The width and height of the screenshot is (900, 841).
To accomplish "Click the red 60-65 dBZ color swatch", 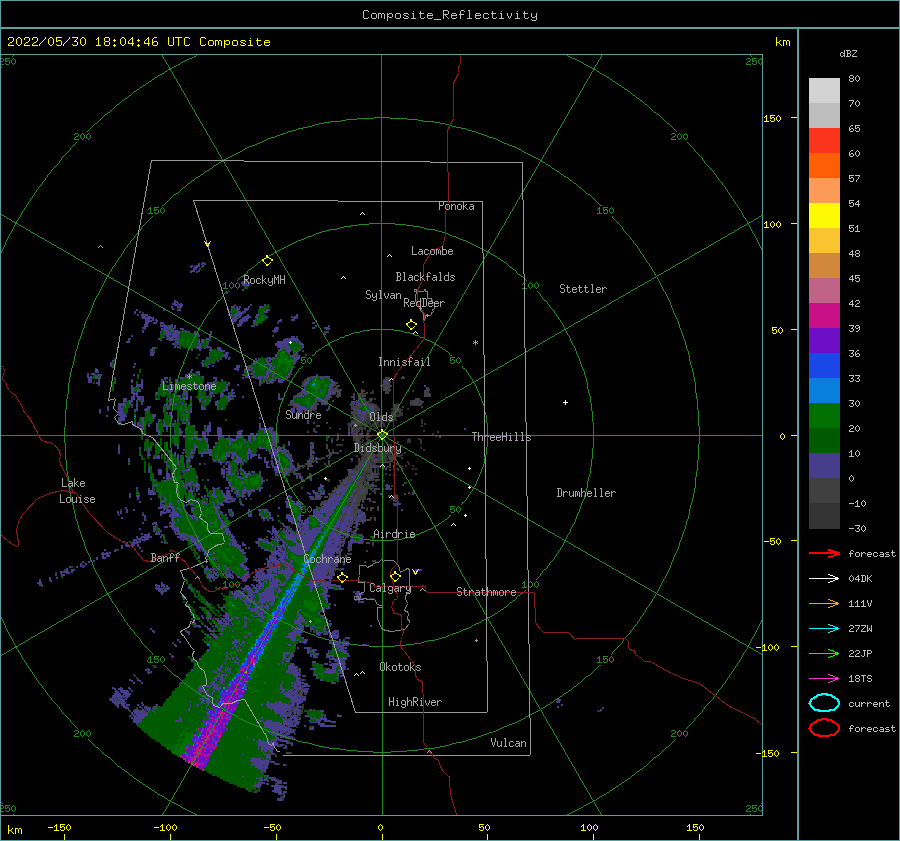I will click(x=824, y=141).
